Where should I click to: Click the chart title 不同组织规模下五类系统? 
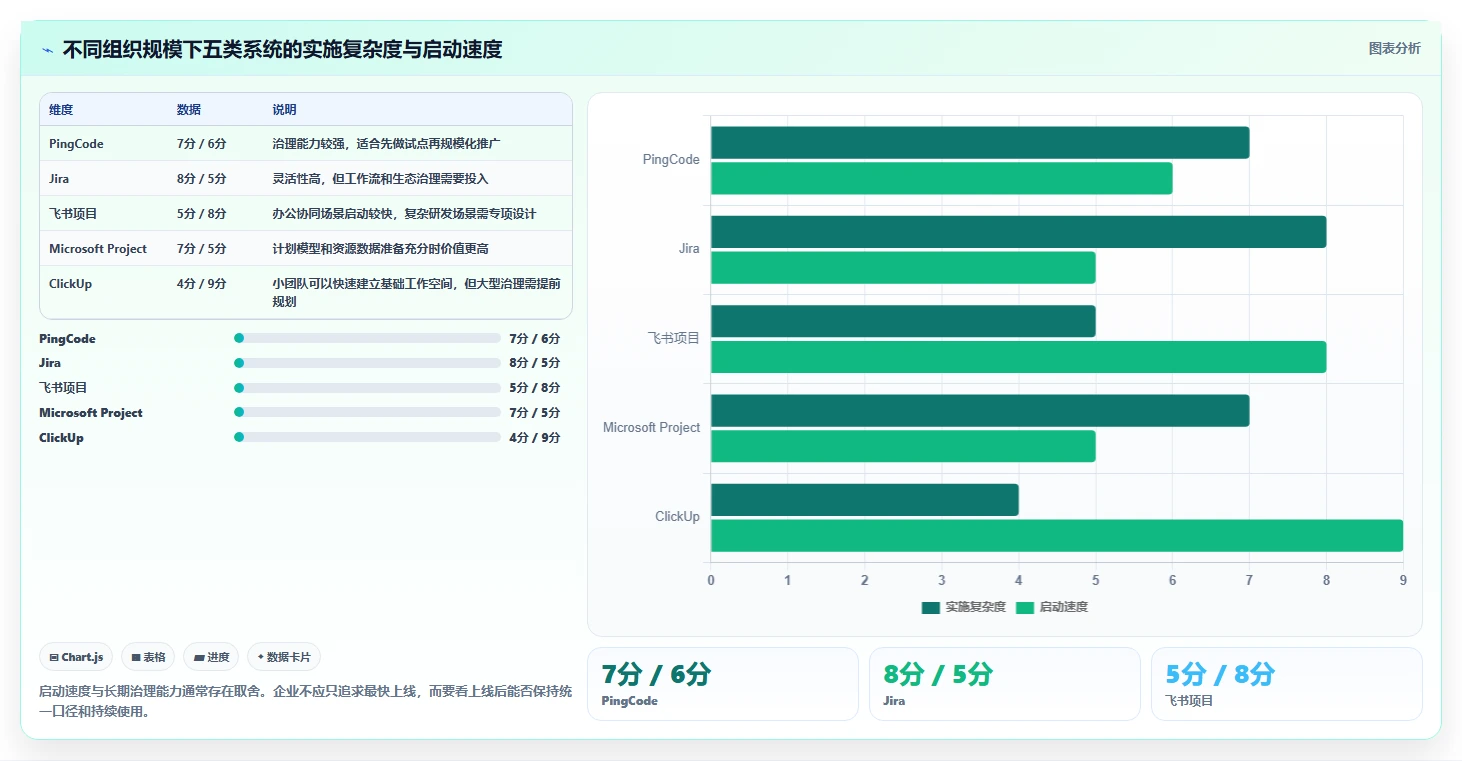282,49
